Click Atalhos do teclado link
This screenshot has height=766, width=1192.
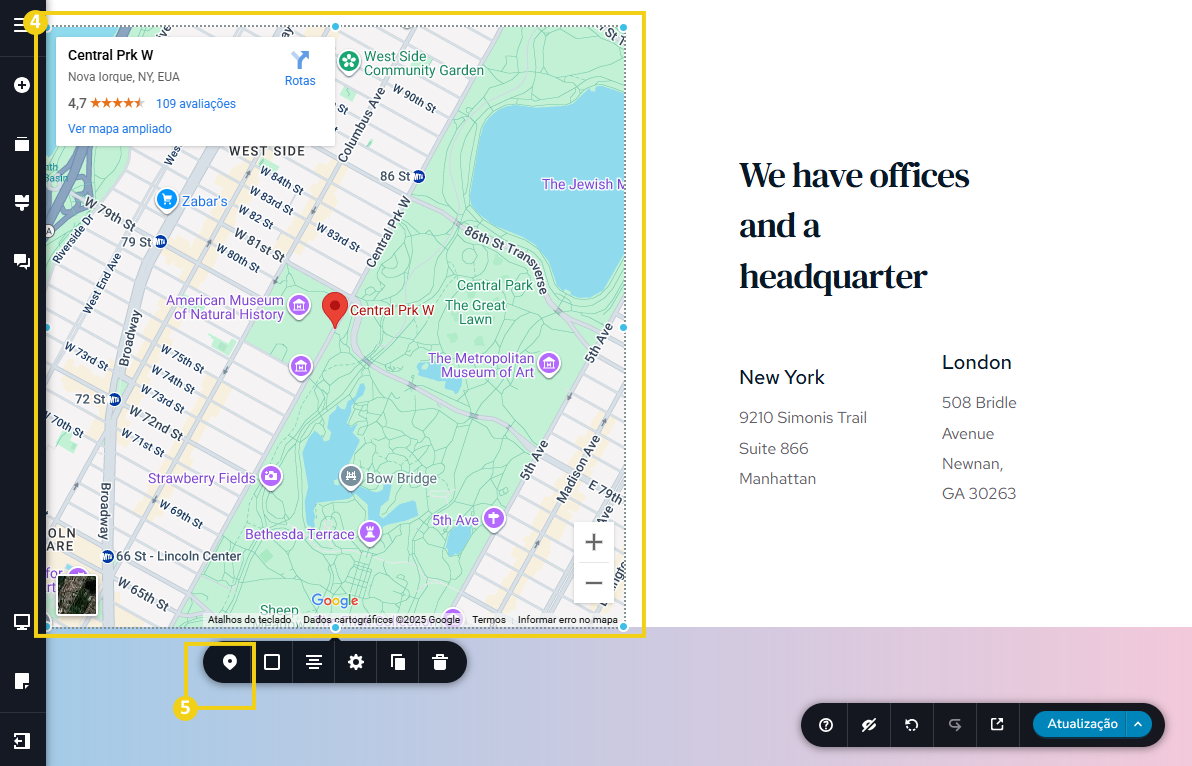[x=249, y=620]
